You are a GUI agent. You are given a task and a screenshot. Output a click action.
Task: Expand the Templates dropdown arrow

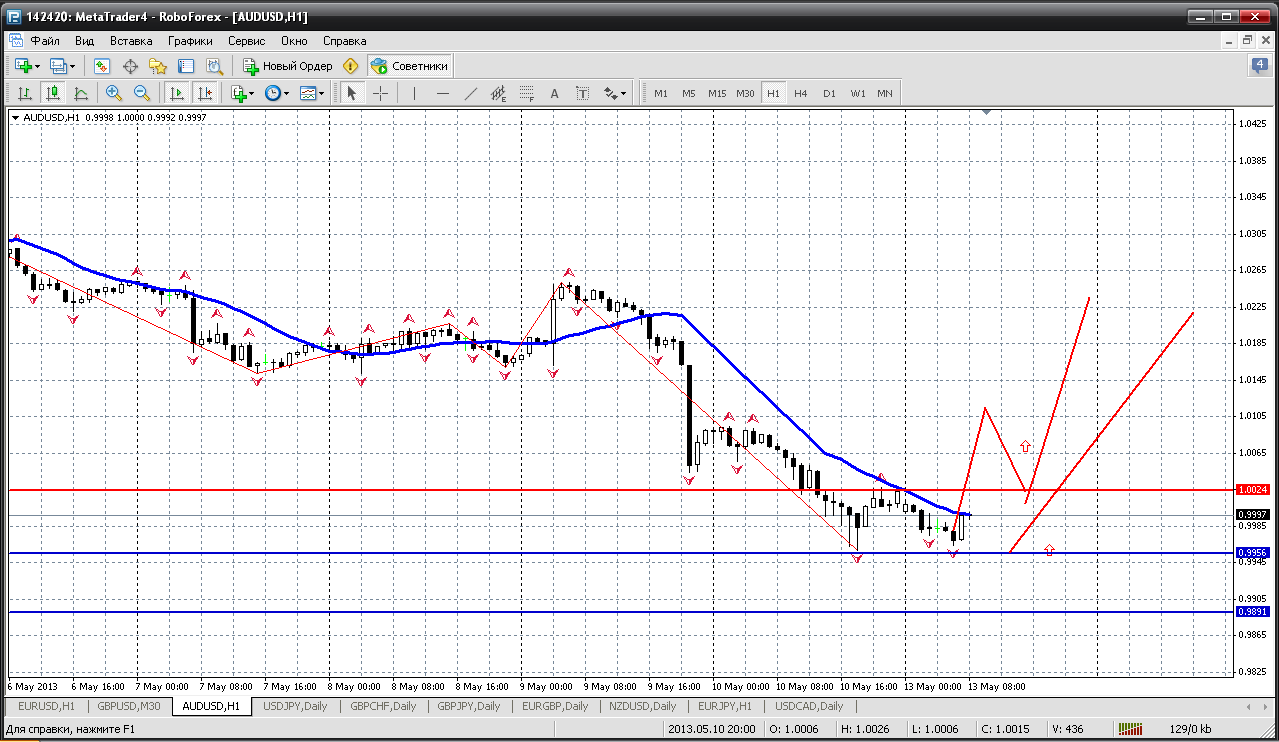coord(322,93)
